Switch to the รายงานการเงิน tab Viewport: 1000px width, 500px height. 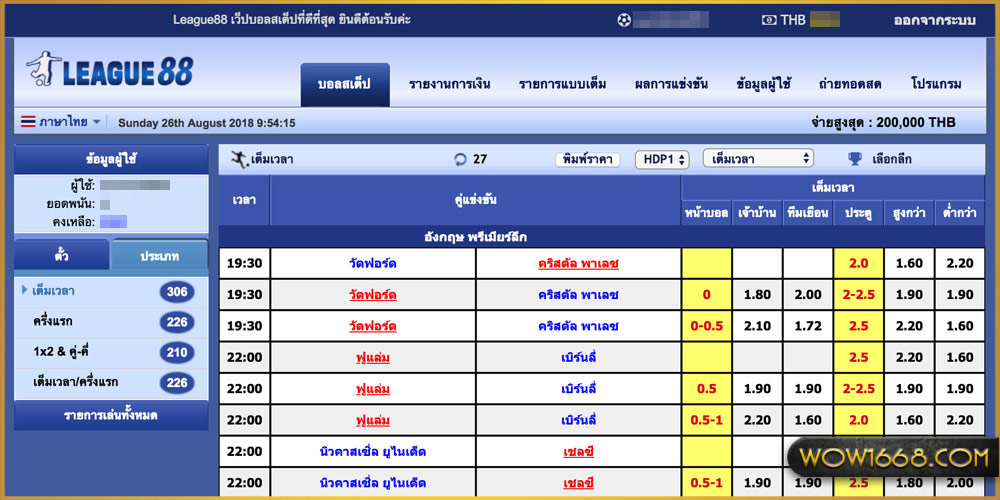pos(449,84)
